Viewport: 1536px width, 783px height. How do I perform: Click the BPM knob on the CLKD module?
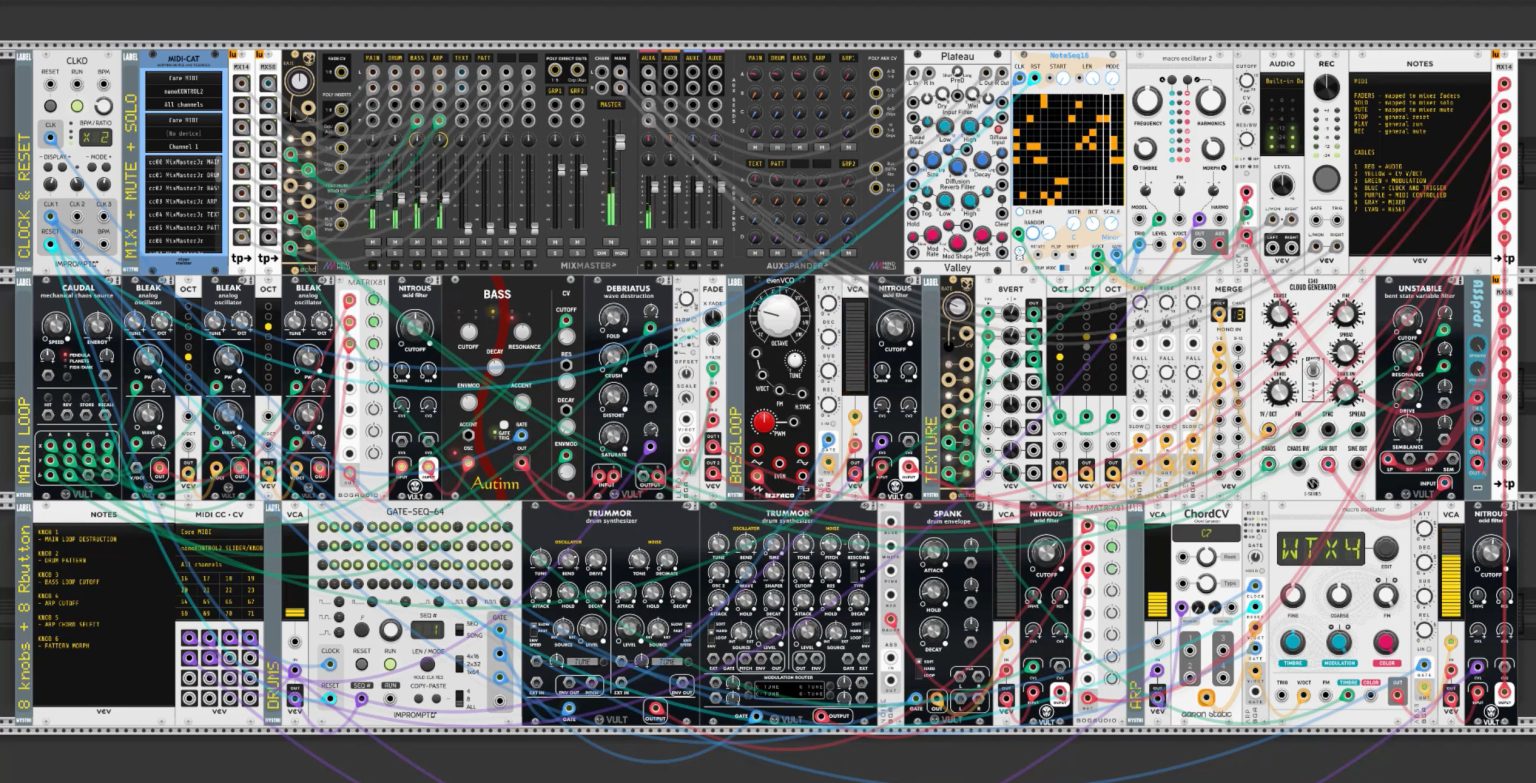[x=104, y=105]
